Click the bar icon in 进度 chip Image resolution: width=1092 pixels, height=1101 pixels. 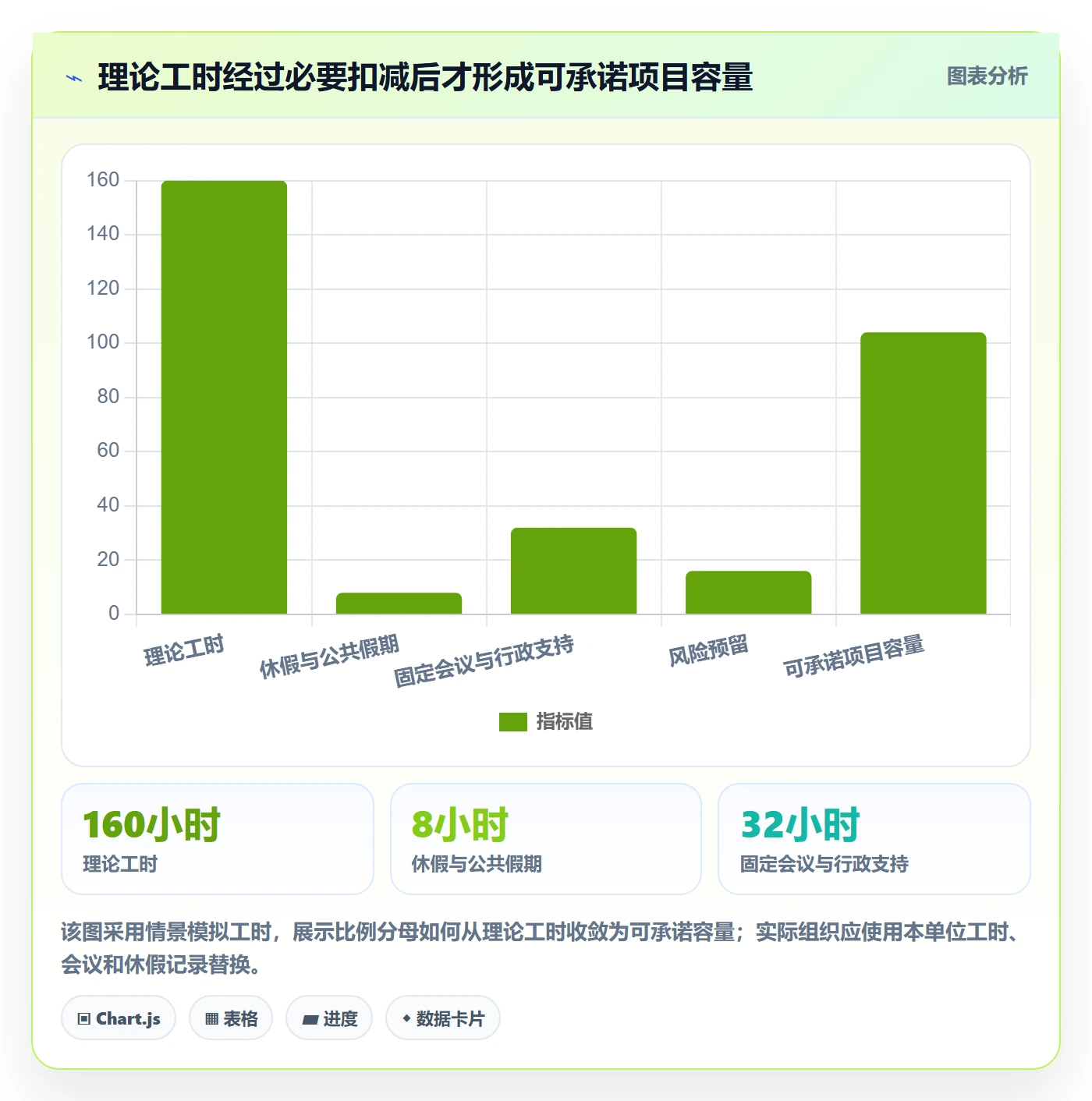310,1019
